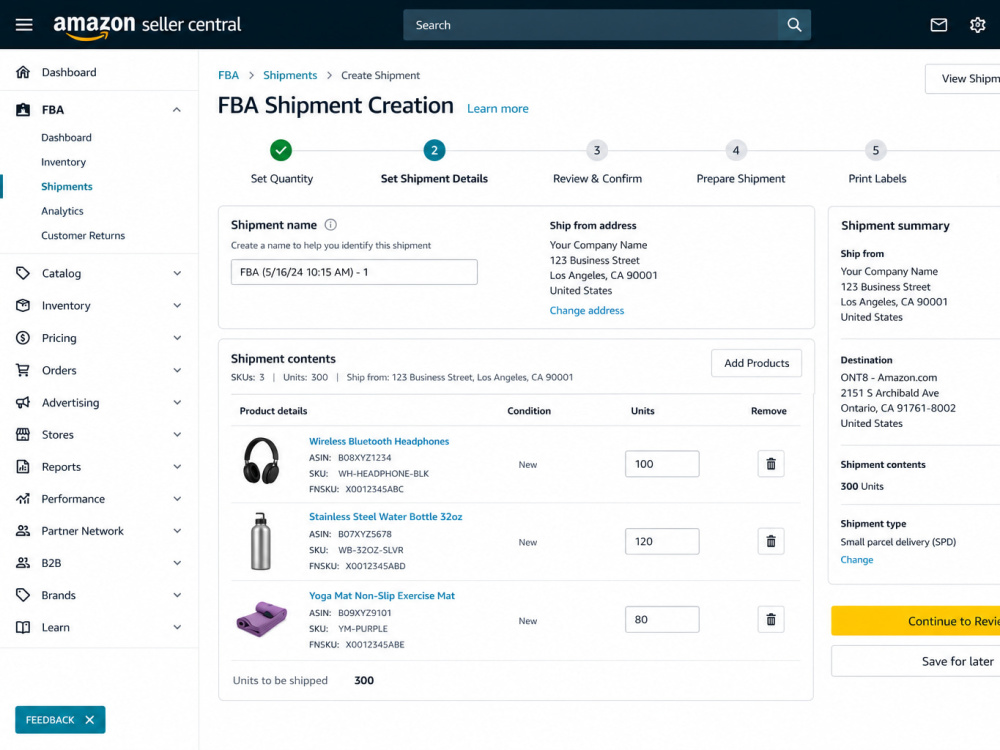The height and width of the screenshot is (750, 1000).
Task: Click the Stores storefront icon
Action: tap(23, 434)
